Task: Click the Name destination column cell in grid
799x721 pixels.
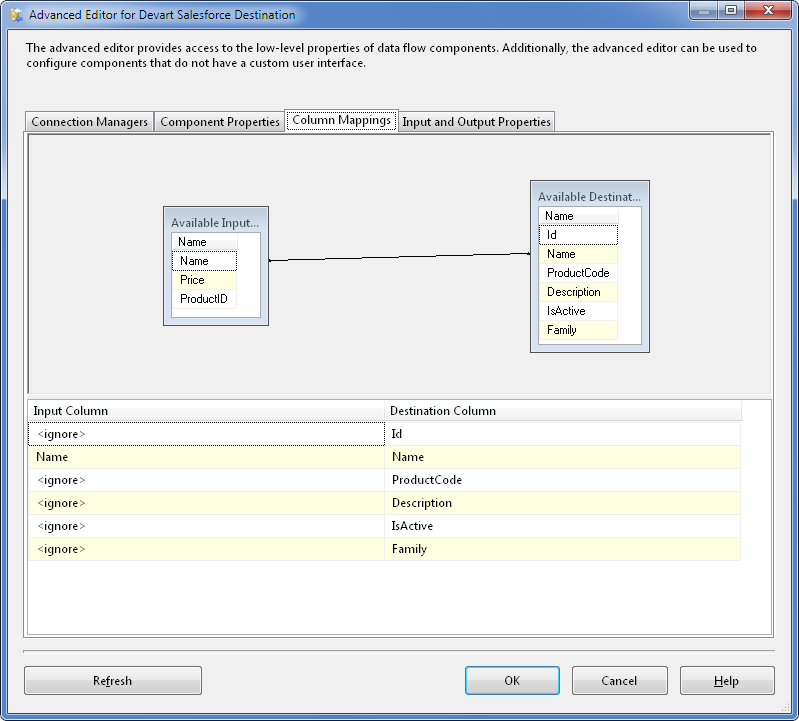Action: [563, 457]
